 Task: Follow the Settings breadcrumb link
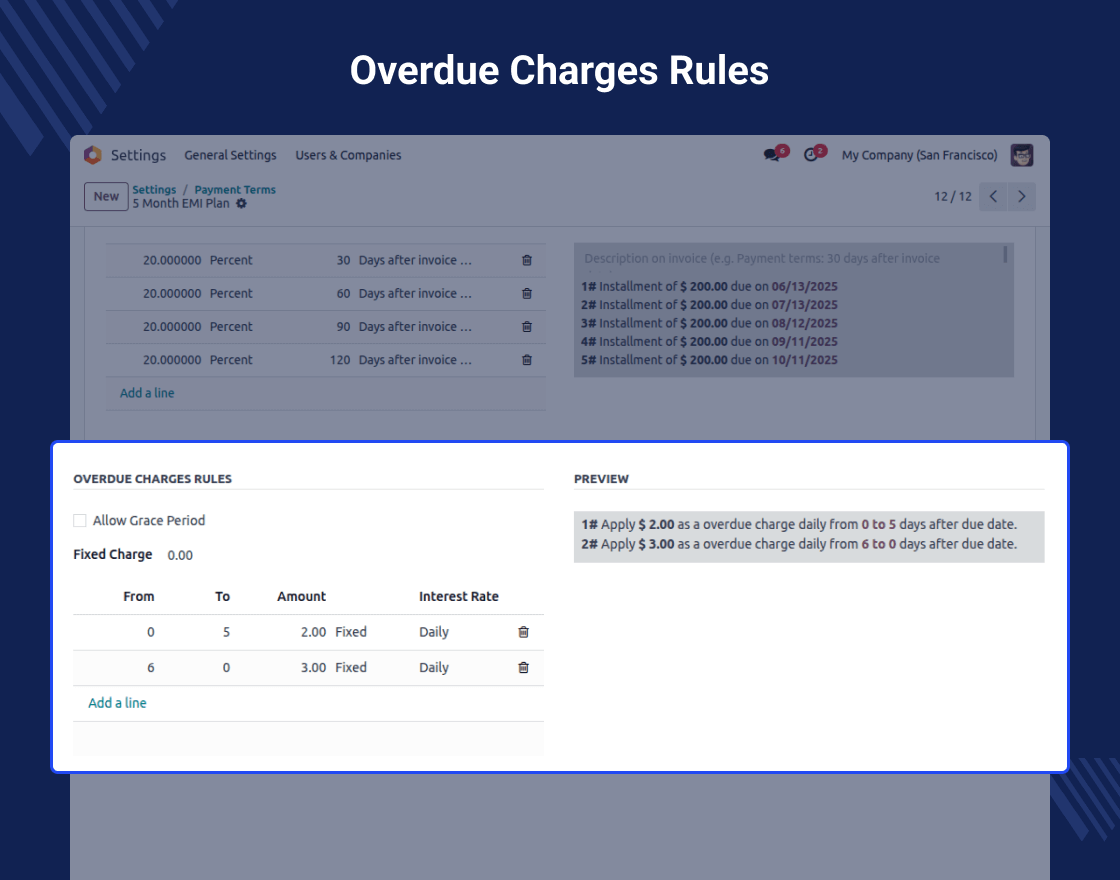(154, 189)
